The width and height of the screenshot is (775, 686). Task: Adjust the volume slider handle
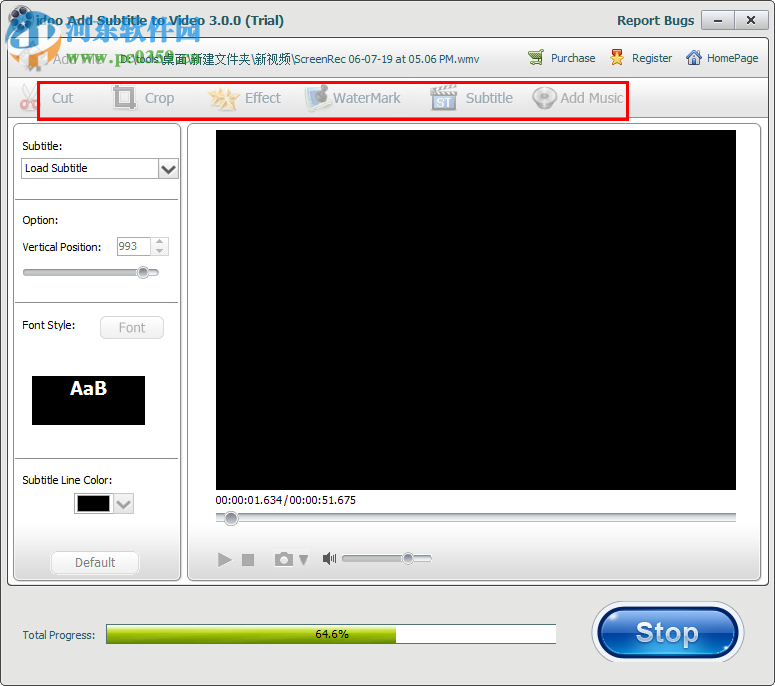408,558
